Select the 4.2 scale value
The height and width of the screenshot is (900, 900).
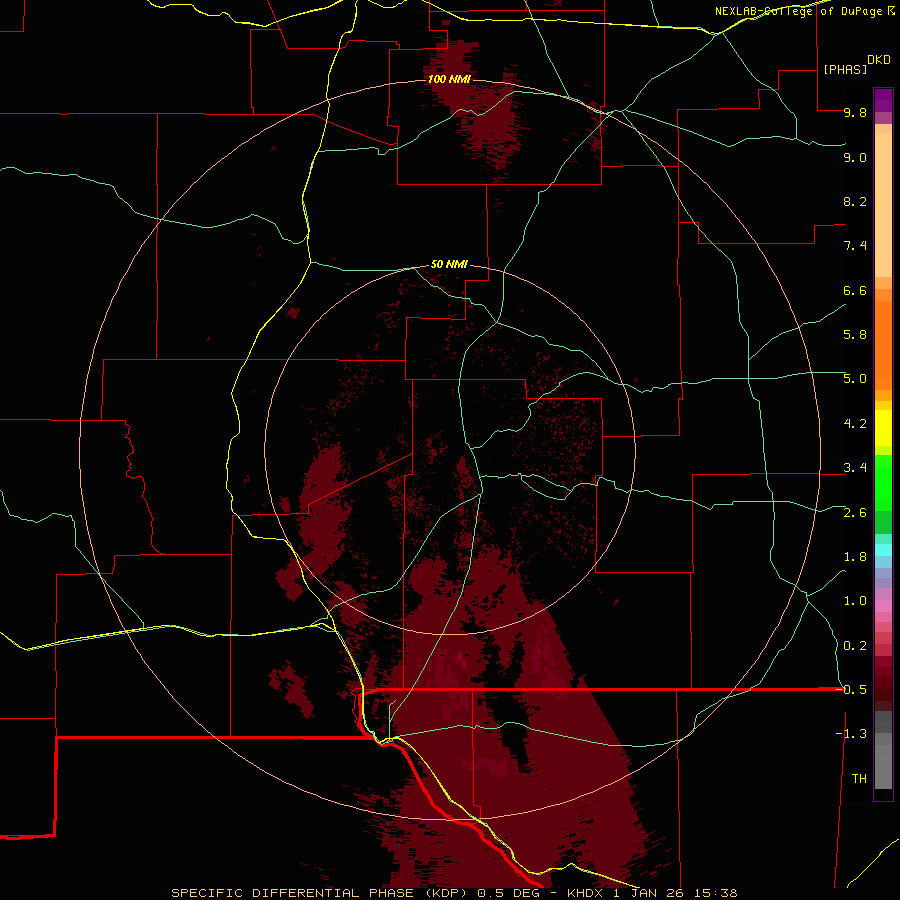pyautogui.click(x=855, y=424)
